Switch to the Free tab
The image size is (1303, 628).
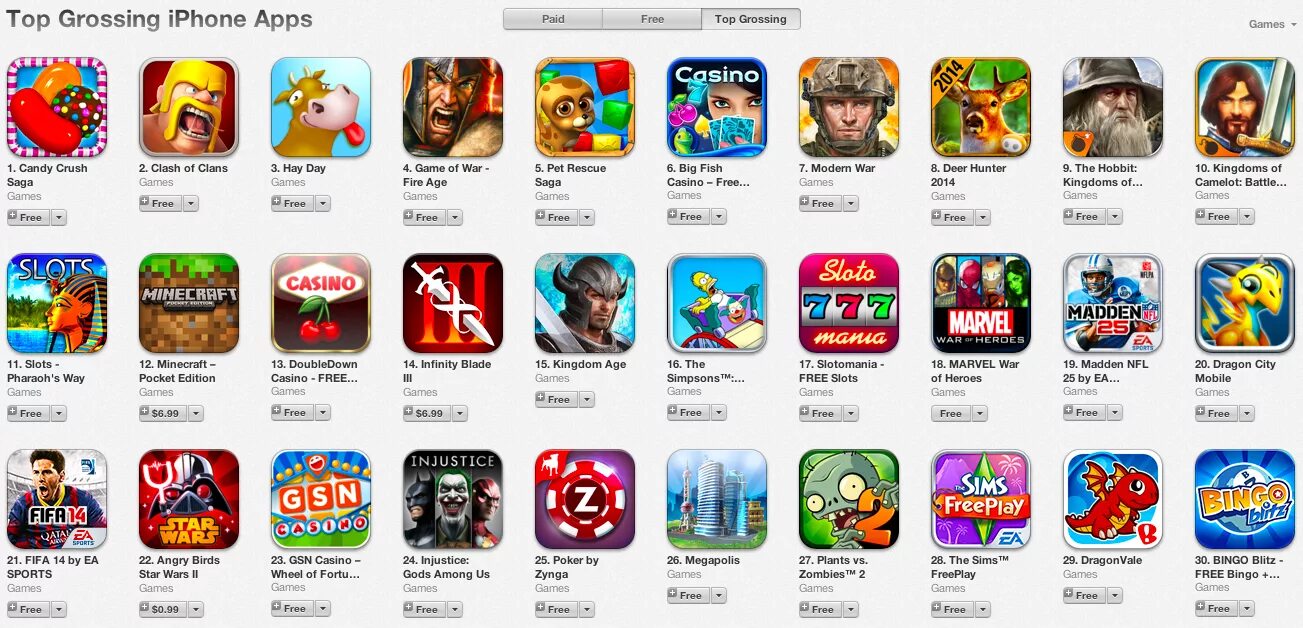[652, 19]
